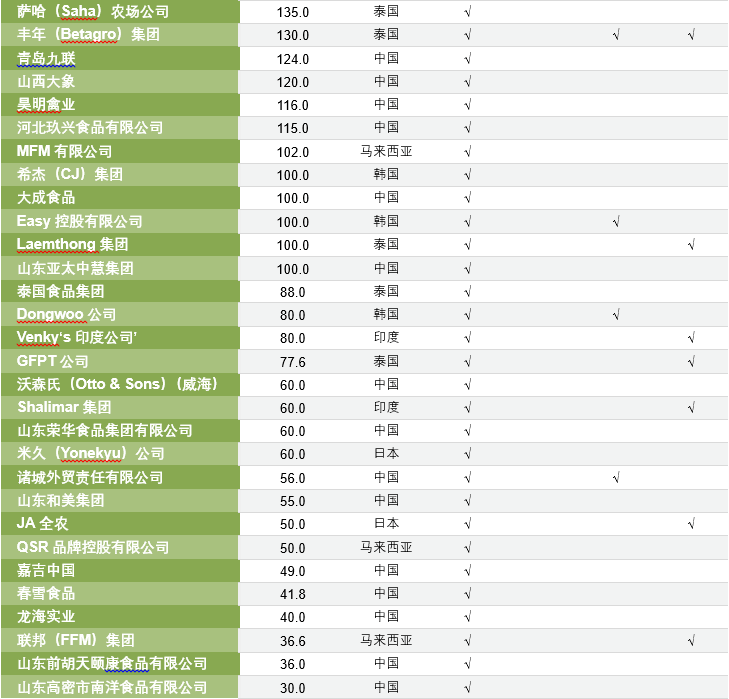Click the 丰年（Betagro）集团 row name
729x699 pixels.
tap(120, 34)
